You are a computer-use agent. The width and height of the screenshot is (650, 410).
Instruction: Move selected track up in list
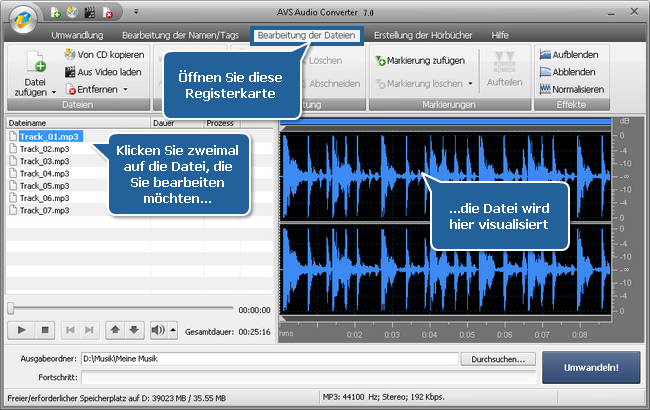[115, 329]
